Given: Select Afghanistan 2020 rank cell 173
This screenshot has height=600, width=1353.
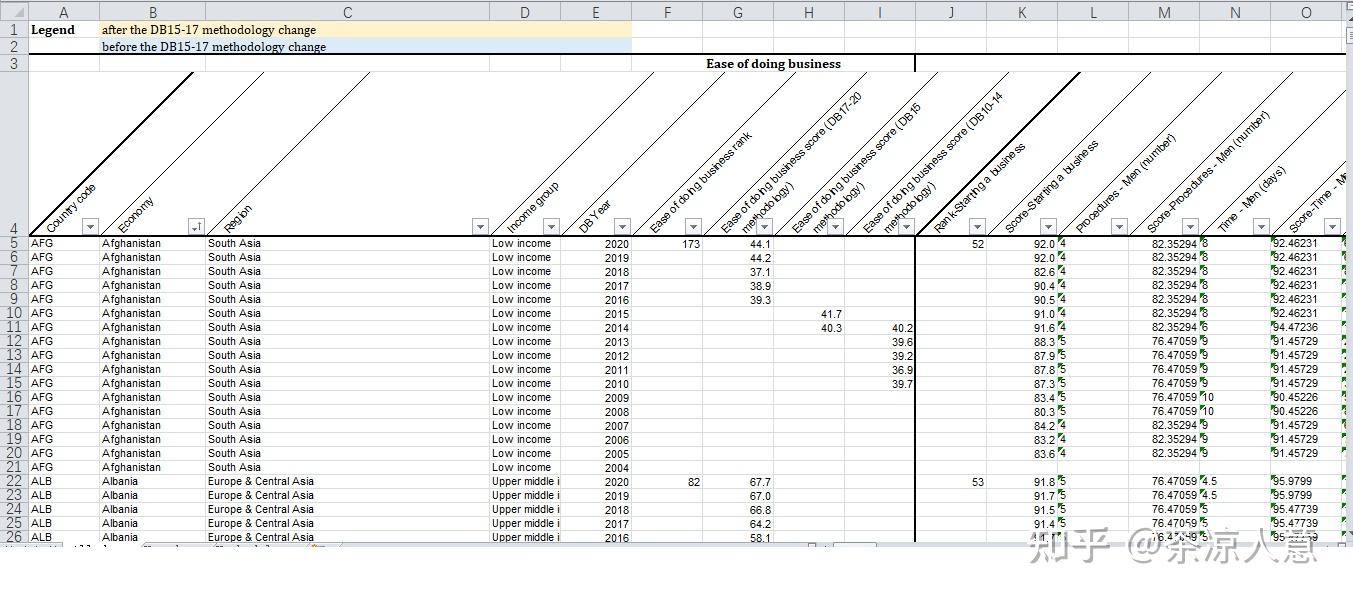Looking at the screenshot, I should coord(667,243).
